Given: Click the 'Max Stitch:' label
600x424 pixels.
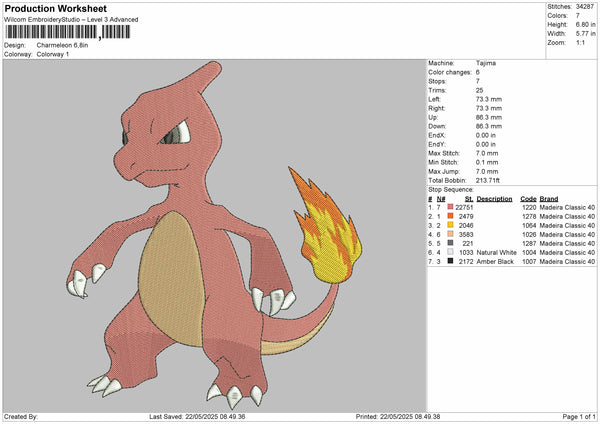Looking at the screenshot, I should coord(444,153).
